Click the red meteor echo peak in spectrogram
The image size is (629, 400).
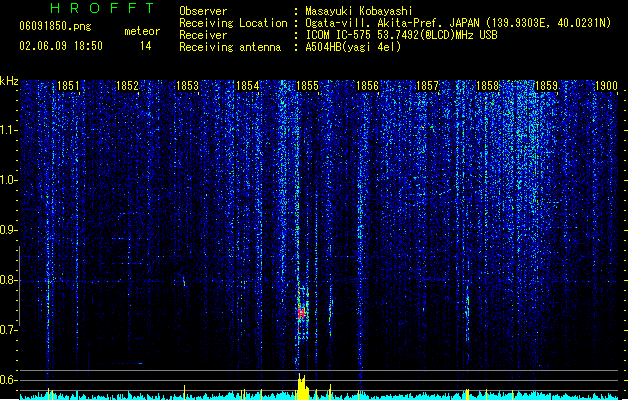[x=302, y=313]
